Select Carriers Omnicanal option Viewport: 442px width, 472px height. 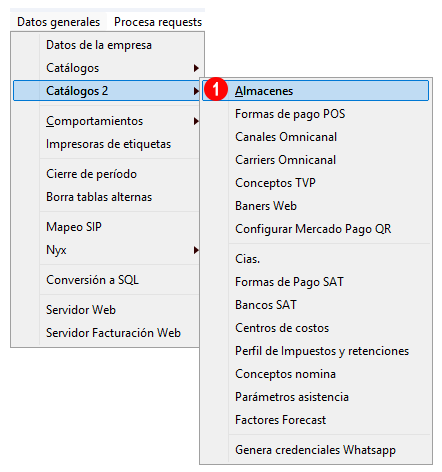tap(285, 160)
